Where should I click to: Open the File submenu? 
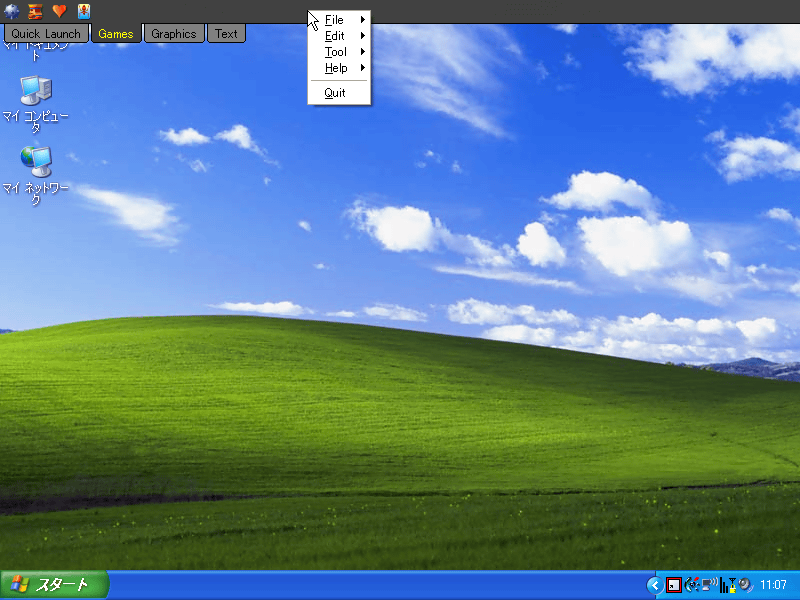point(339,20)
